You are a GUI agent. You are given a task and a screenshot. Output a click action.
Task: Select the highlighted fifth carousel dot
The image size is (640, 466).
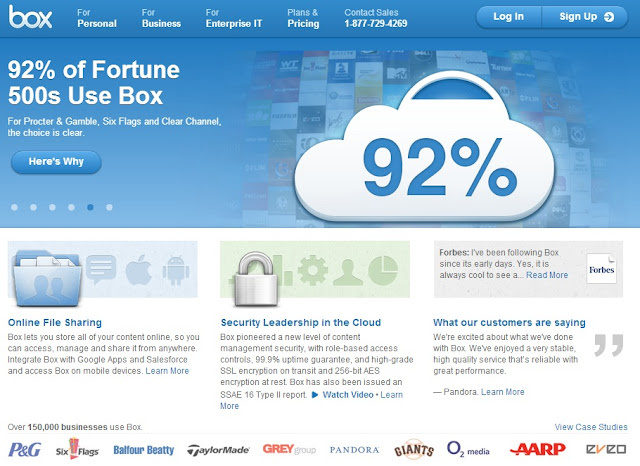(90, 207)
